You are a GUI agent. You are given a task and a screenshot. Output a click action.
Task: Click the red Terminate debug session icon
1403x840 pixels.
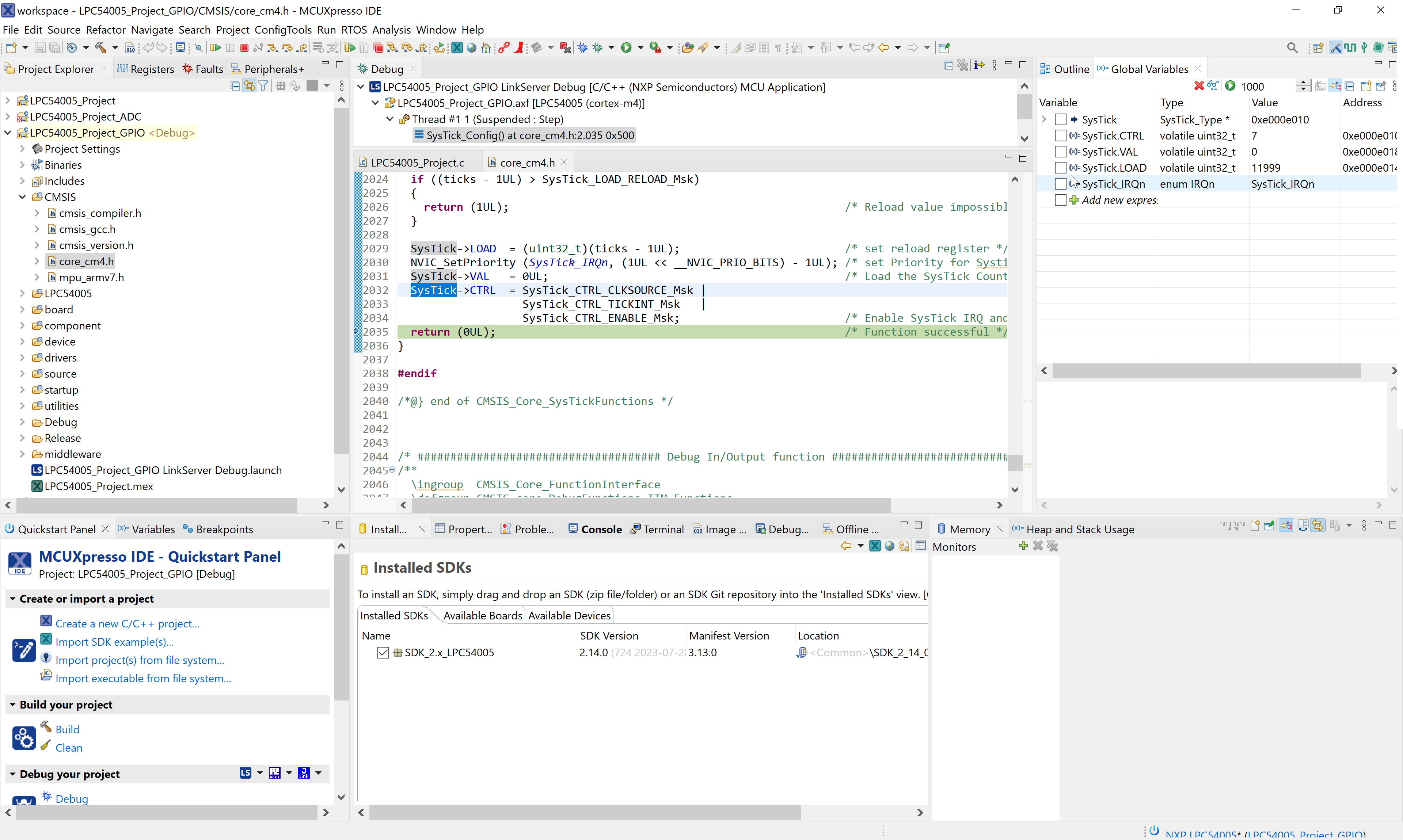pyautogui.click(x=244, y=48)
